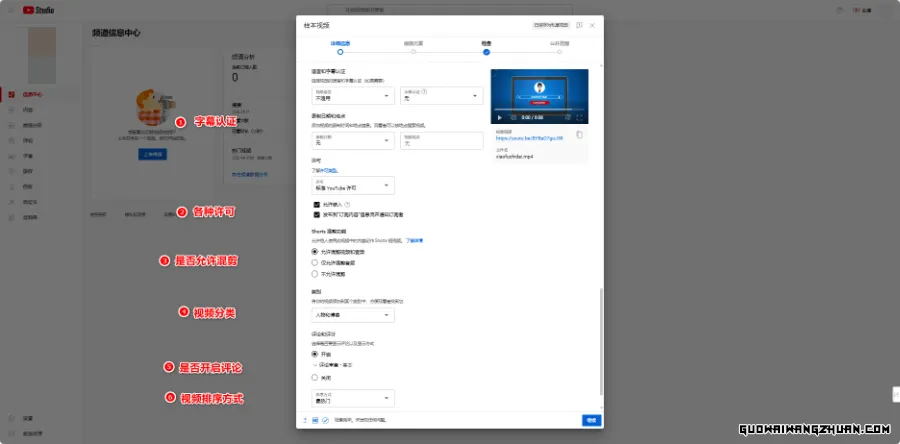Go to the Checks (检查) step
The image size is (900, 444).
pyautogui.click(x=486, y=48)
